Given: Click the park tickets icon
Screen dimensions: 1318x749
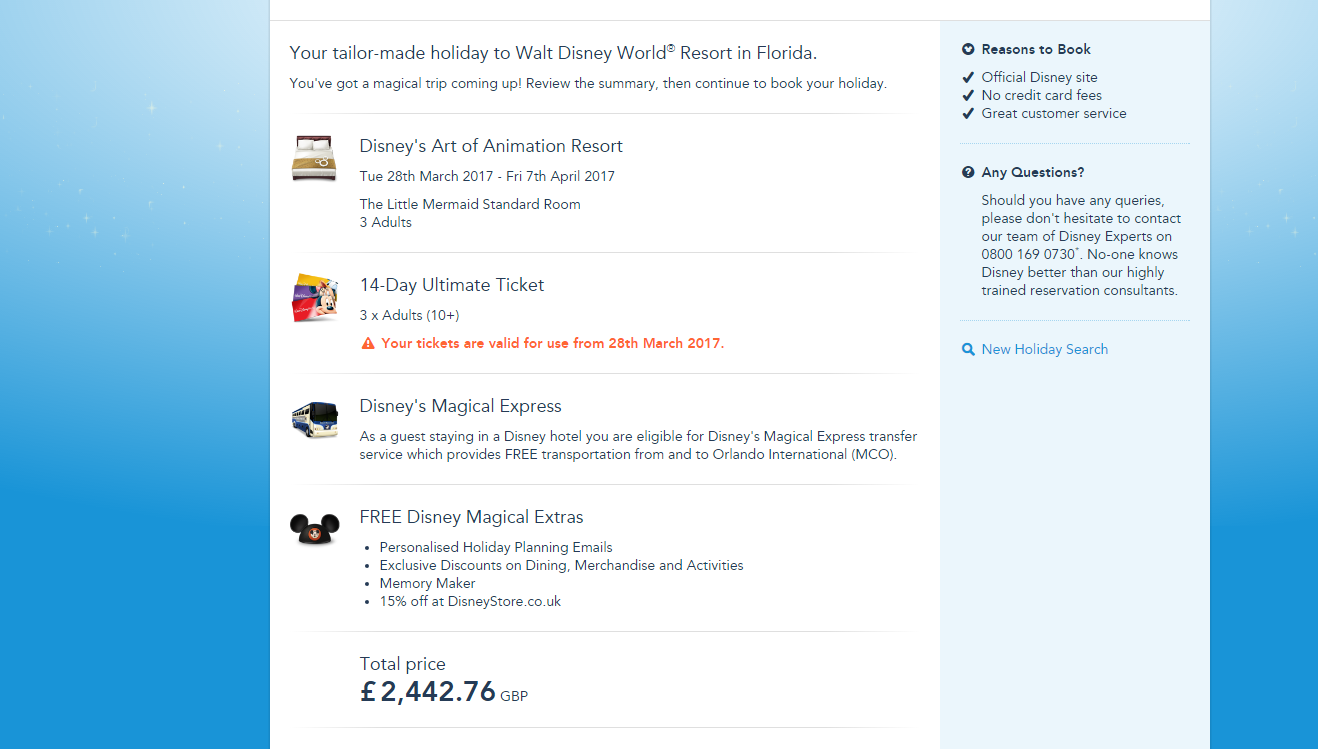Looking at the screenshot, I should pos(314,298).
